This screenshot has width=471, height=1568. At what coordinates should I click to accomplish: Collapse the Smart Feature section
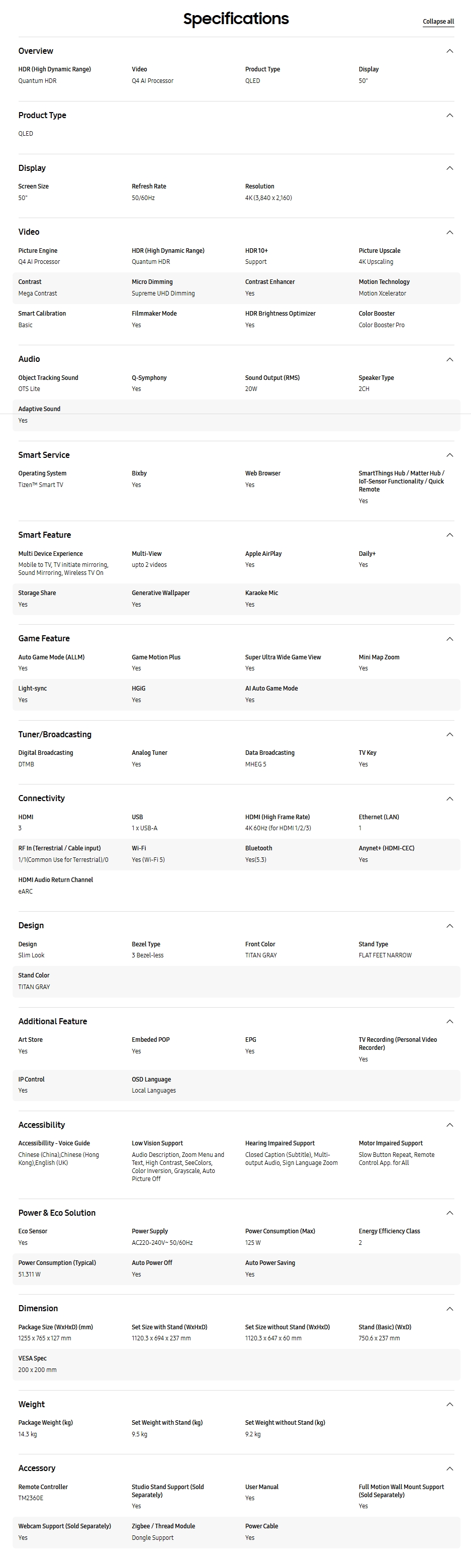point(450,535)
